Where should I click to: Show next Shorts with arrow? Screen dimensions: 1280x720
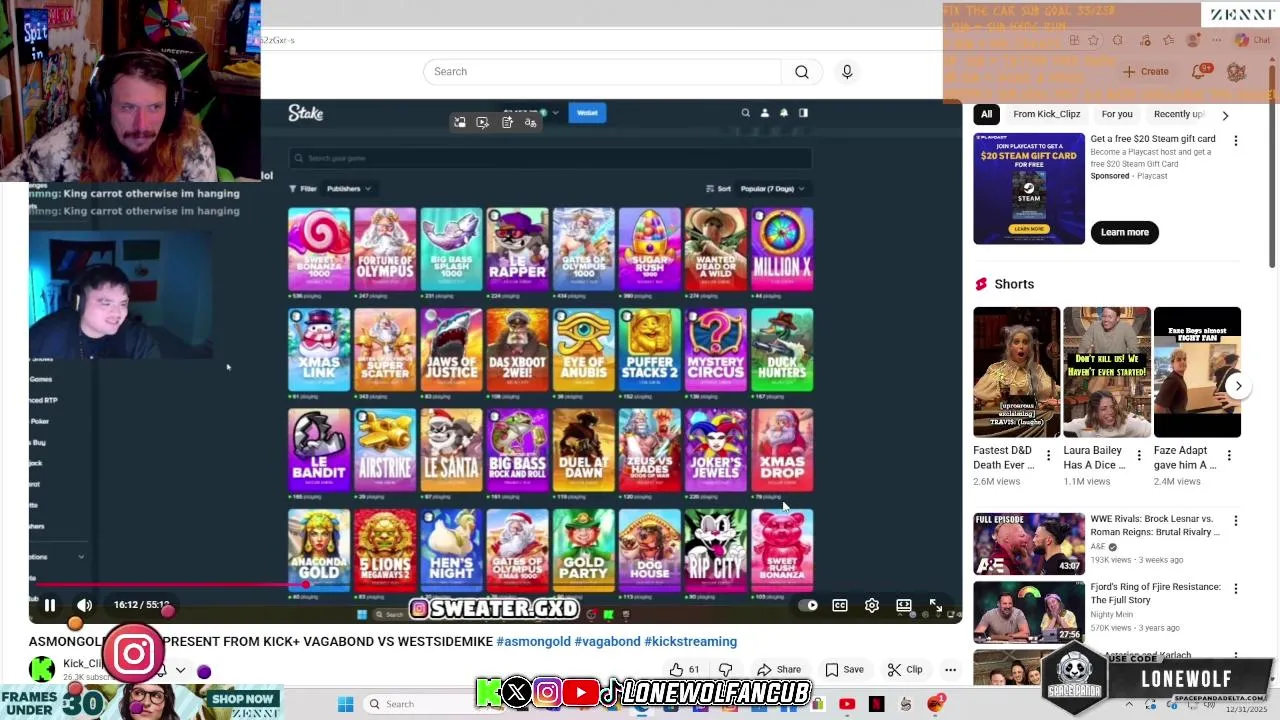pyautogui.click(x=1238, y=386)
